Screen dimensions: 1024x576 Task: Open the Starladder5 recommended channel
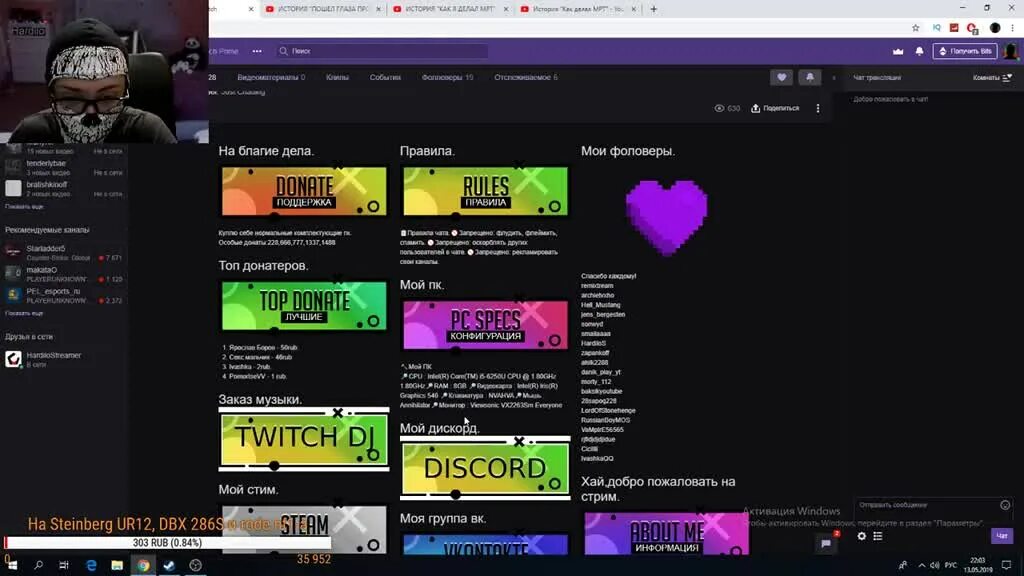(x=63, y=253)
